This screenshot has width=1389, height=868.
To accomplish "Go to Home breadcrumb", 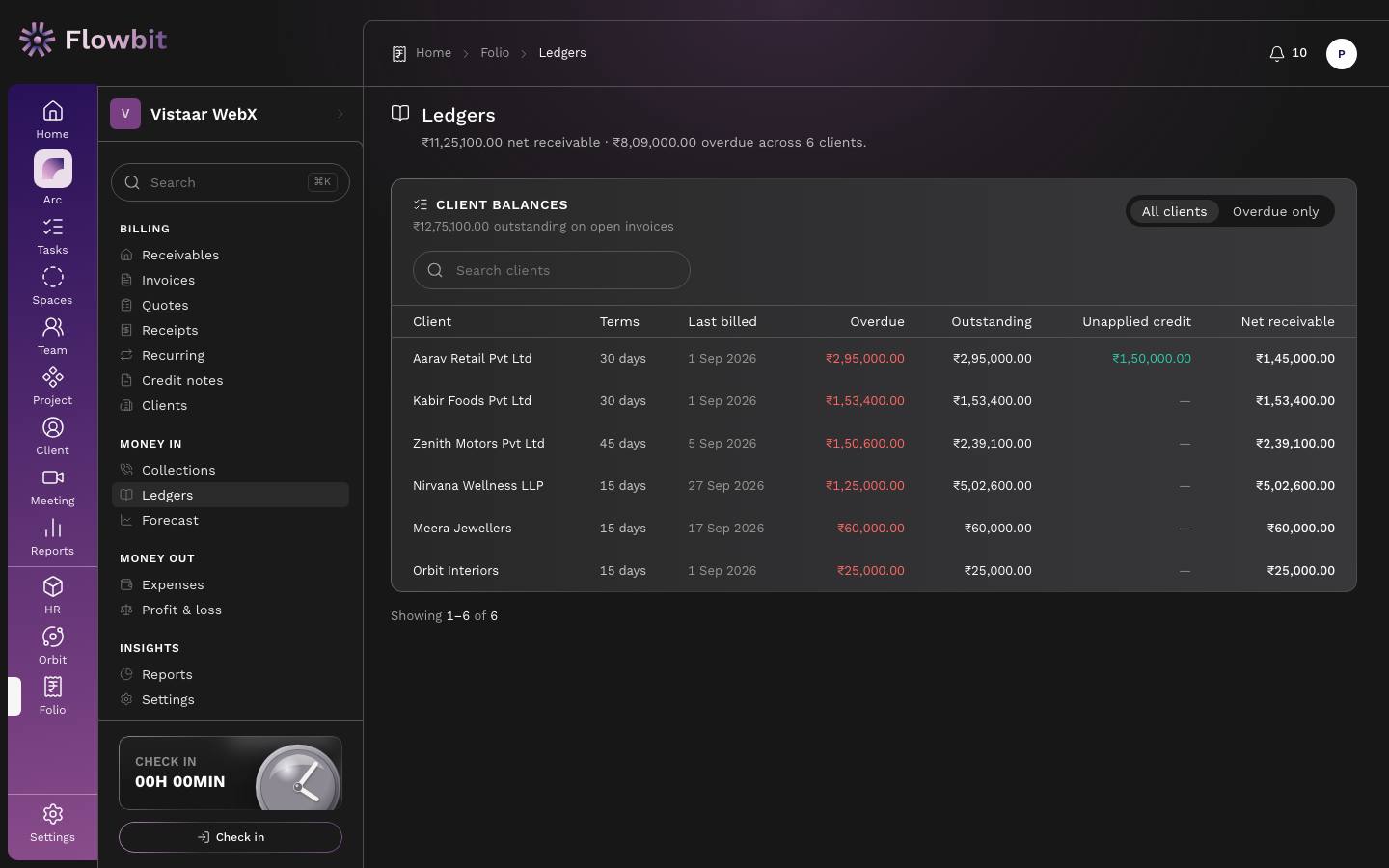I will pyautogui.click(x=433, y=53).
